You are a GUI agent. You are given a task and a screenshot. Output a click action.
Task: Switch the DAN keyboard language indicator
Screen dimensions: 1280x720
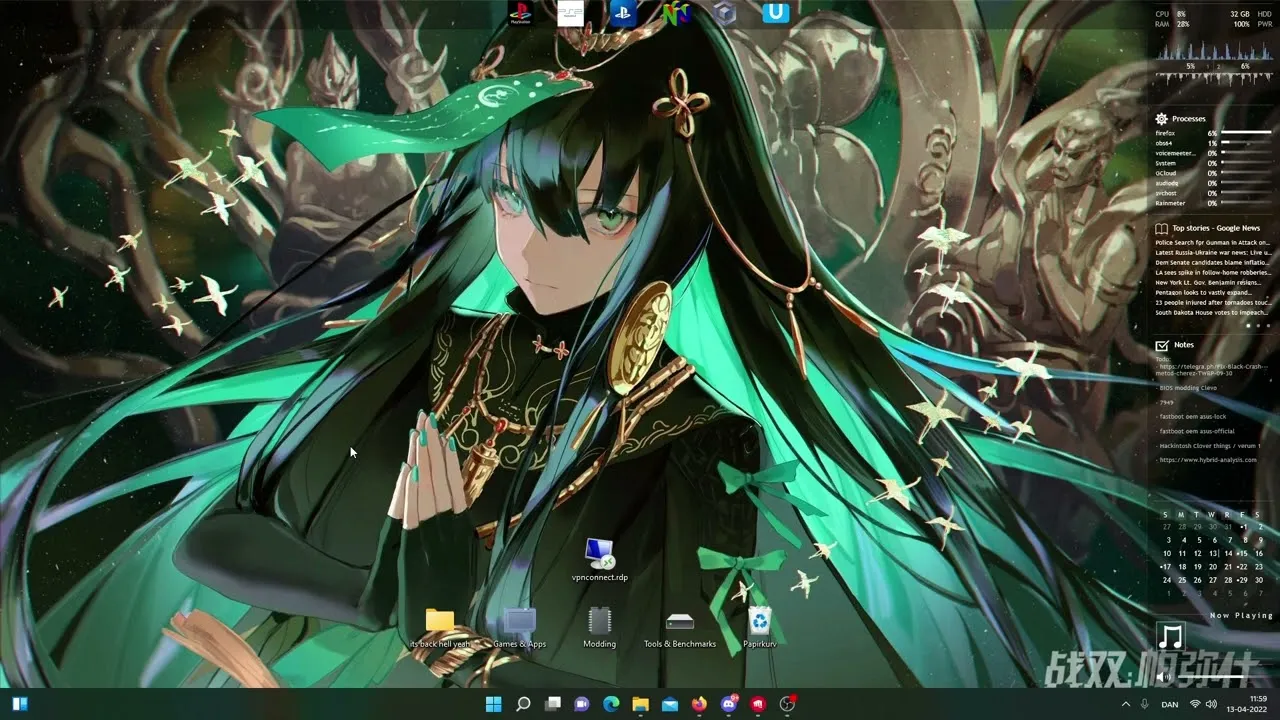1171,704
